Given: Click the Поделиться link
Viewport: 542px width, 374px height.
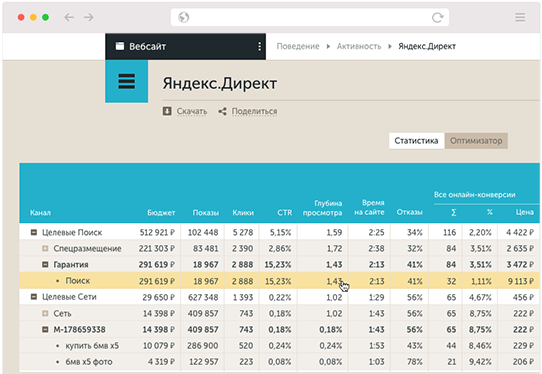Looking at the screenshot, I should [x=254, y=111].
